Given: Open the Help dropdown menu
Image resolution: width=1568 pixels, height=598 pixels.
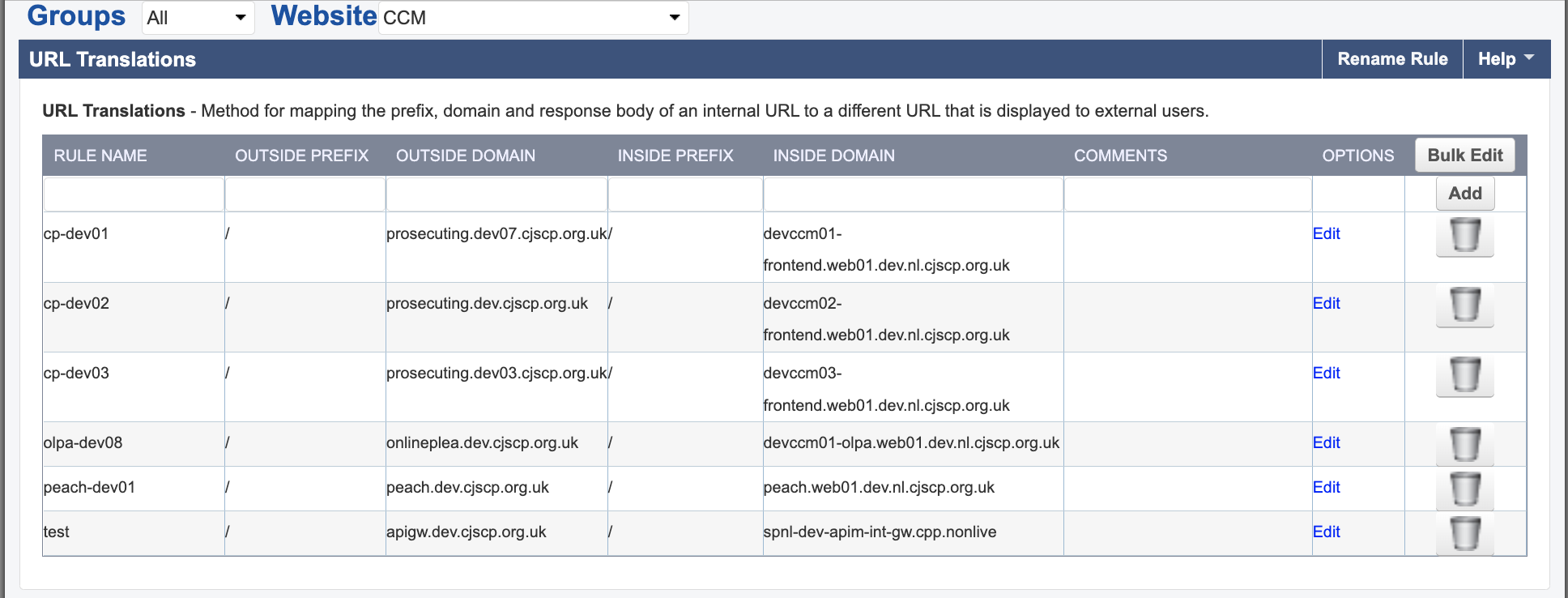Looking at the screenshot, I should pyautogui.click(x=1506, y=59).
